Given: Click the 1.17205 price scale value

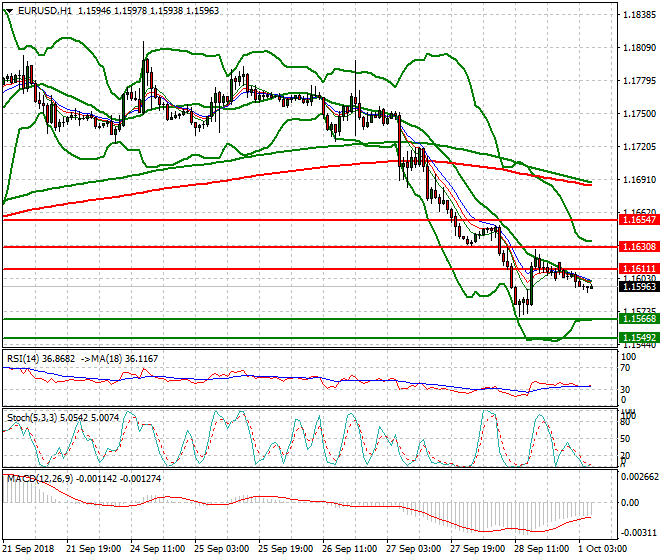Looking at the screenshot, I should [x=639, y=147].
